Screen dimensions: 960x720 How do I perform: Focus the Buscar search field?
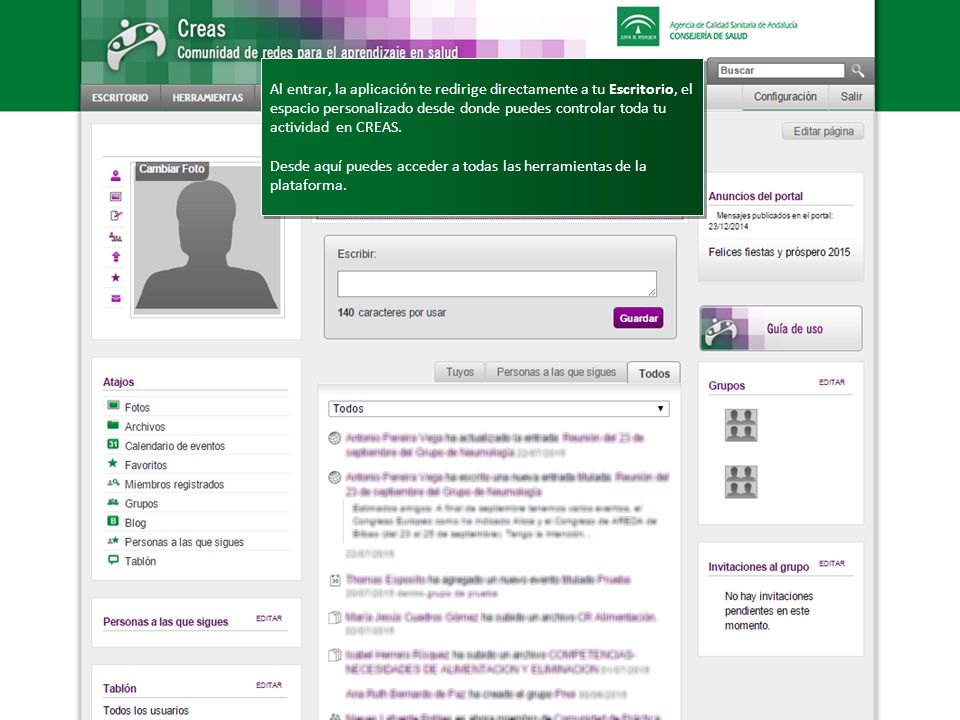coord(781,70)
